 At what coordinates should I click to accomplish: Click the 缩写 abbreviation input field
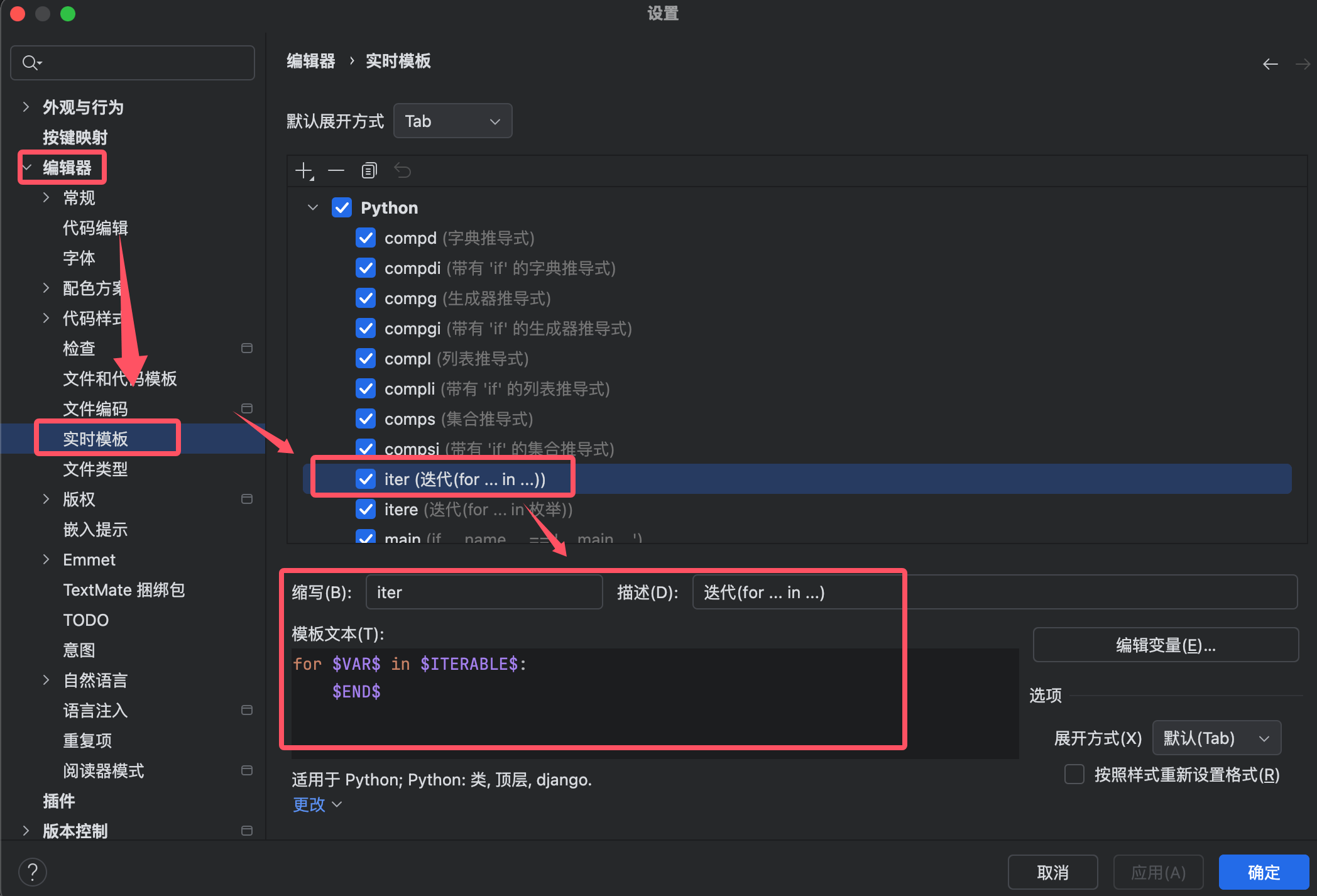pos(484,593)
